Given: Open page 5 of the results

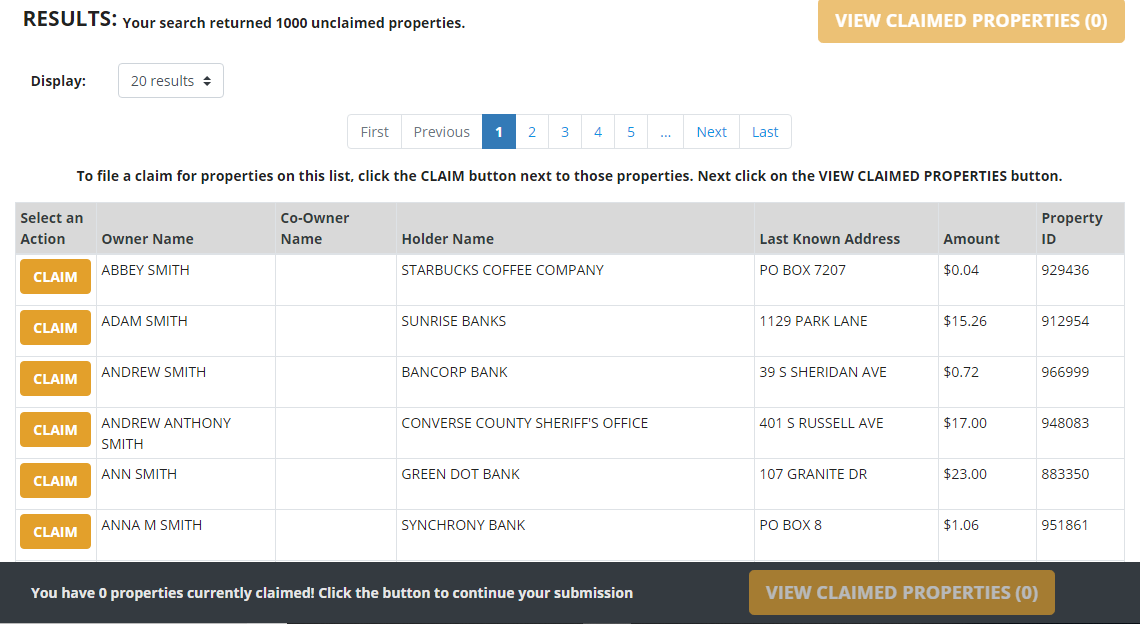Looking at the screenshot, I should tap(631, 131).
